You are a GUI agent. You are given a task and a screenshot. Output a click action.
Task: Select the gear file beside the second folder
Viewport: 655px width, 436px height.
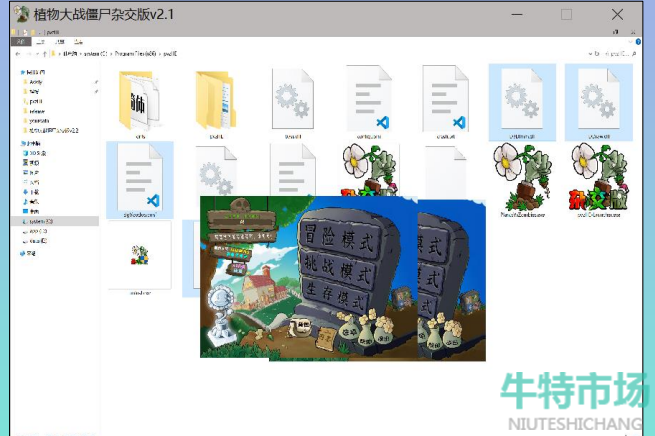pos(292,99)
